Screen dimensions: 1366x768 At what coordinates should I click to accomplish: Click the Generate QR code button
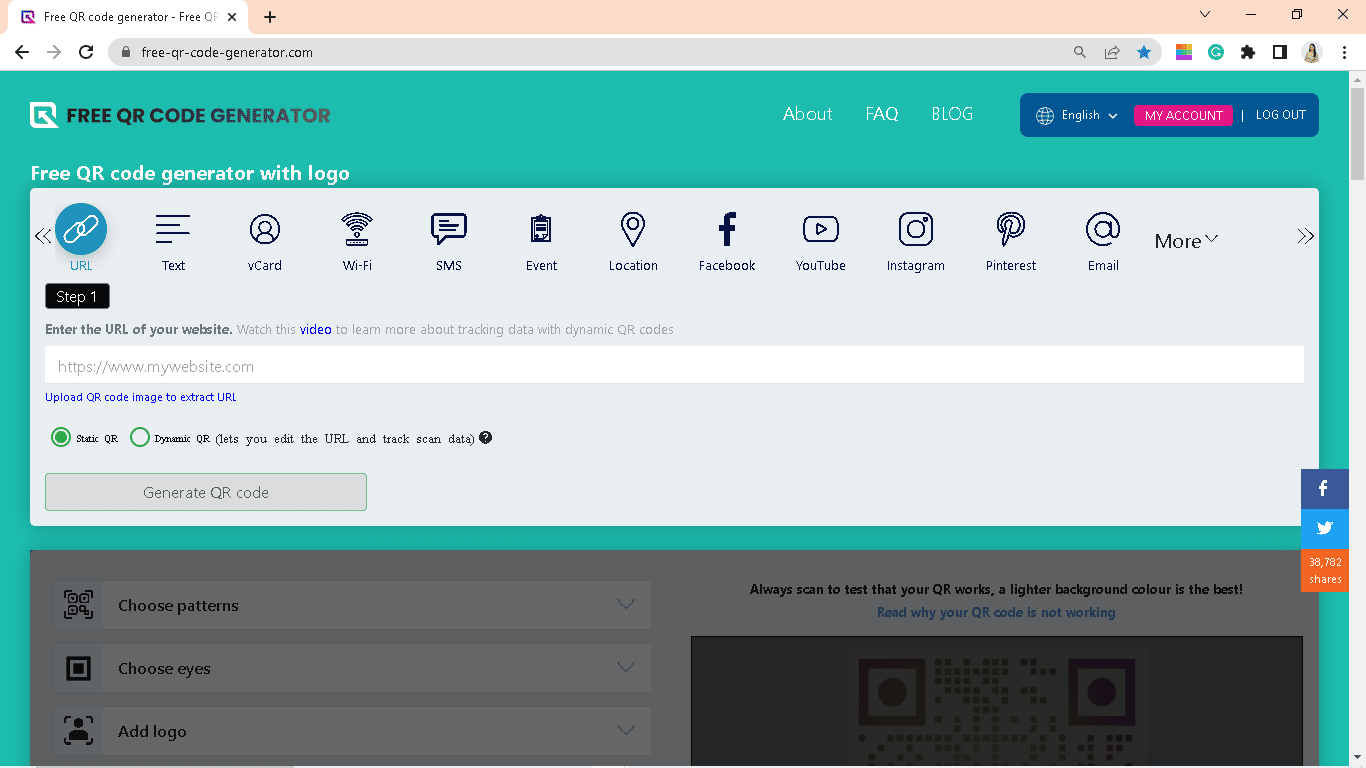(x=206, y=492)
